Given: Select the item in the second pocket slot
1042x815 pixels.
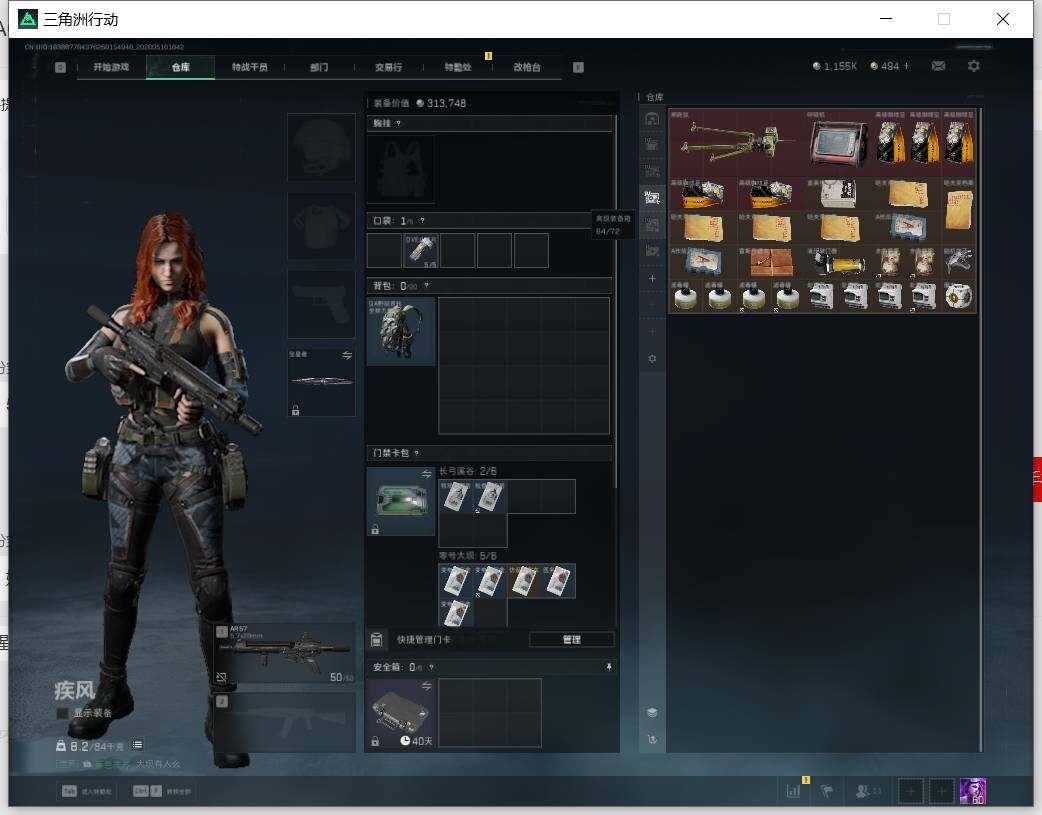Looking at the screenshot, I should click(x=421, y=251).
